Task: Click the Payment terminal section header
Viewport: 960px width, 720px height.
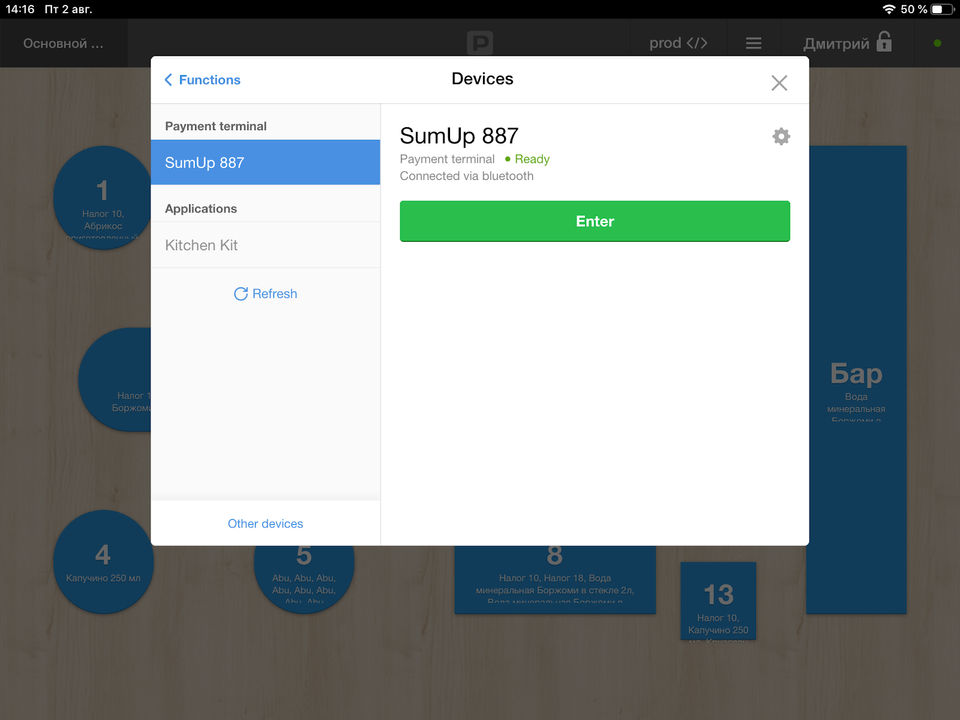Action: coord(216,126)
